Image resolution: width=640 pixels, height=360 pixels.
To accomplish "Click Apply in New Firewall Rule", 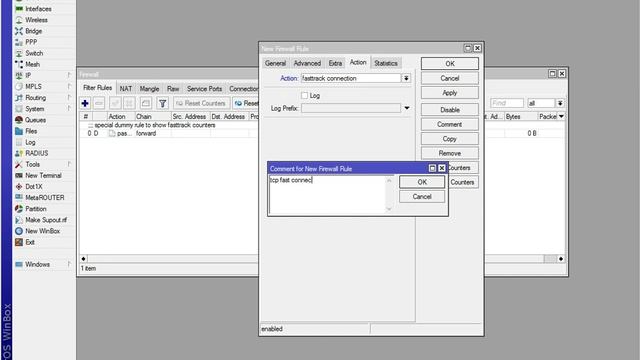I will click(x=449, y=93).
